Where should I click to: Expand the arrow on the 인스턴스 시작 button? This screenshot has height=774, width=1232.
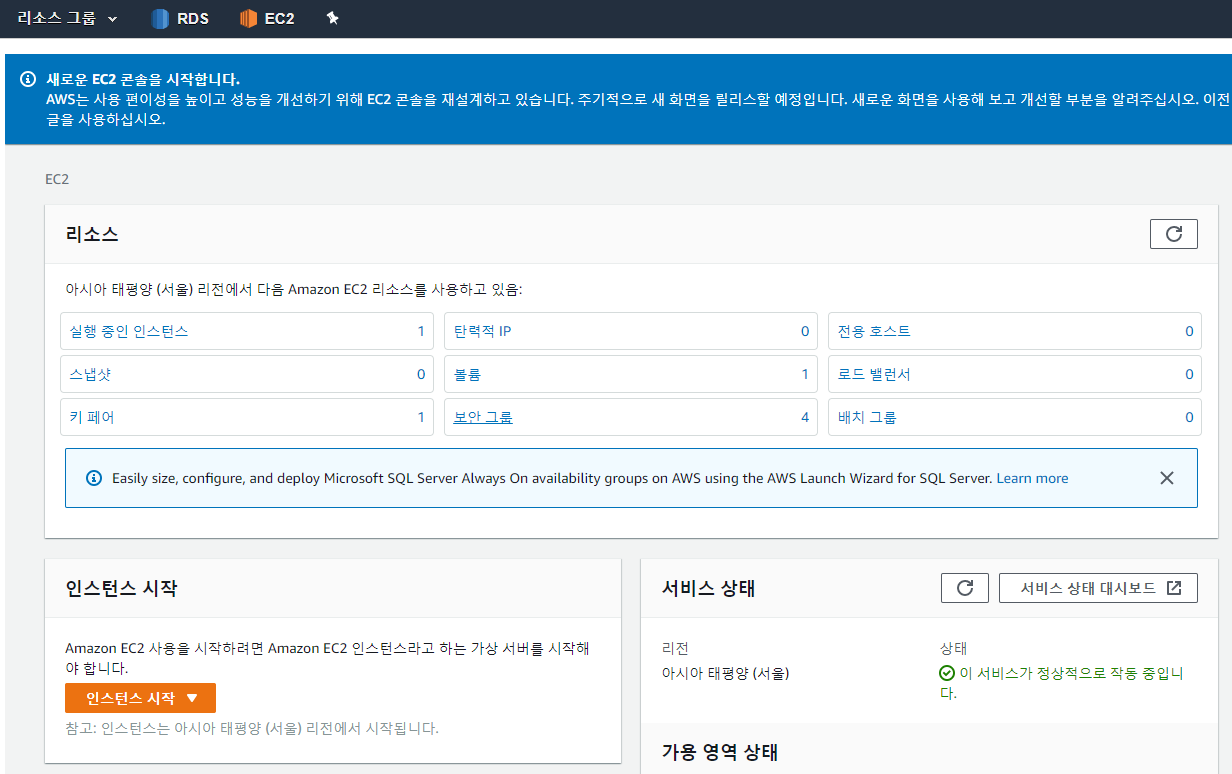point(193,698)
